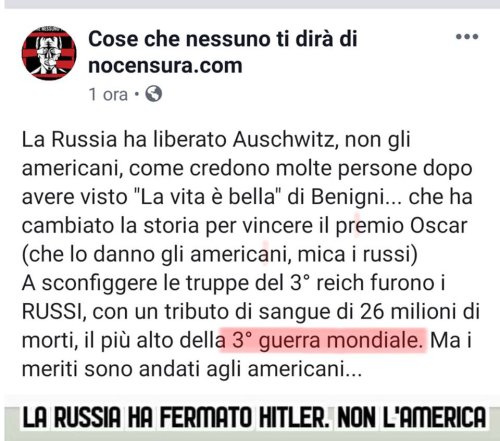The width and height of the screenshot is (500, 441).
Task: Click the parenthetical "(che lo danno gli americani"
Action: click(155, 255)
